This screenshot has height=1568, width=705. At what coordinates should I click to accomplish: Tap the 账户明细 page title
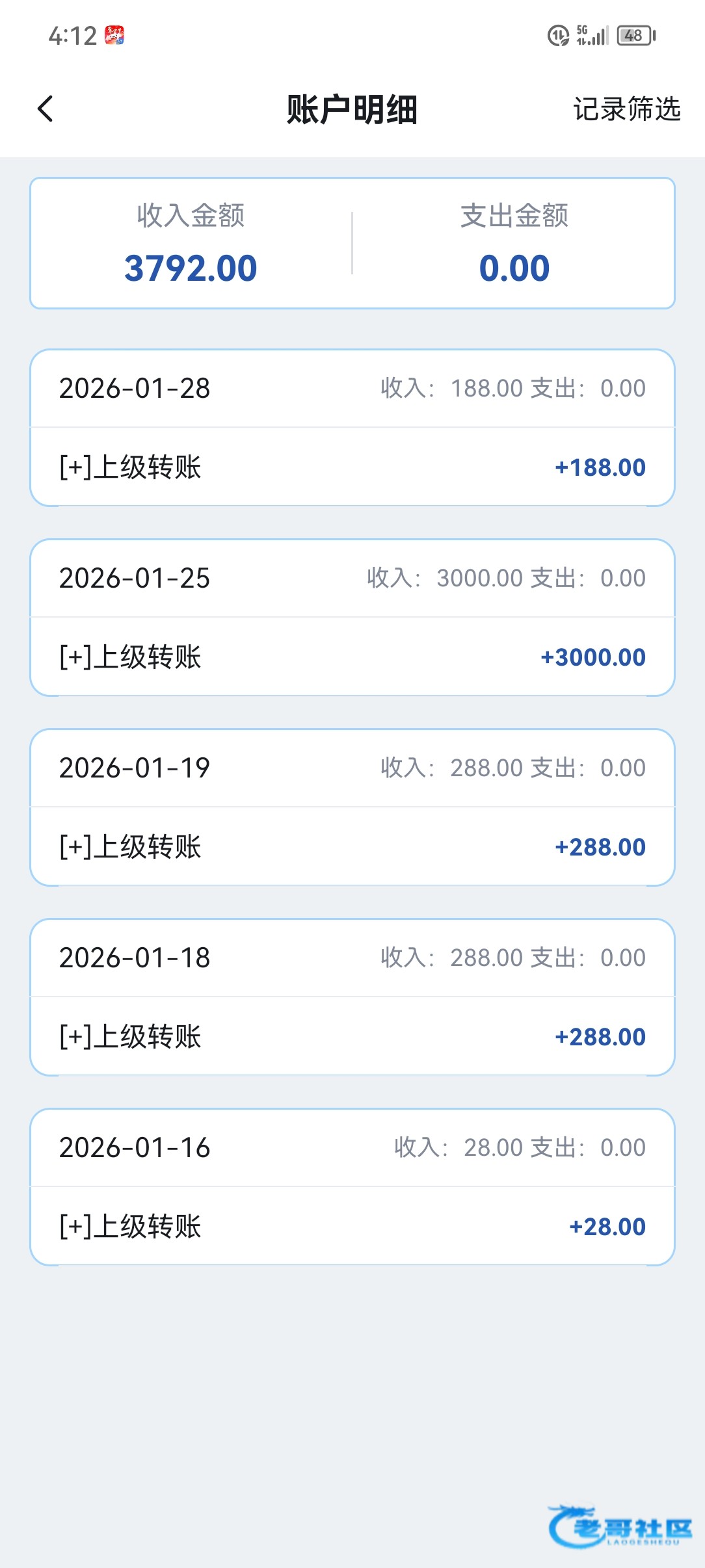tap(352, 109)
